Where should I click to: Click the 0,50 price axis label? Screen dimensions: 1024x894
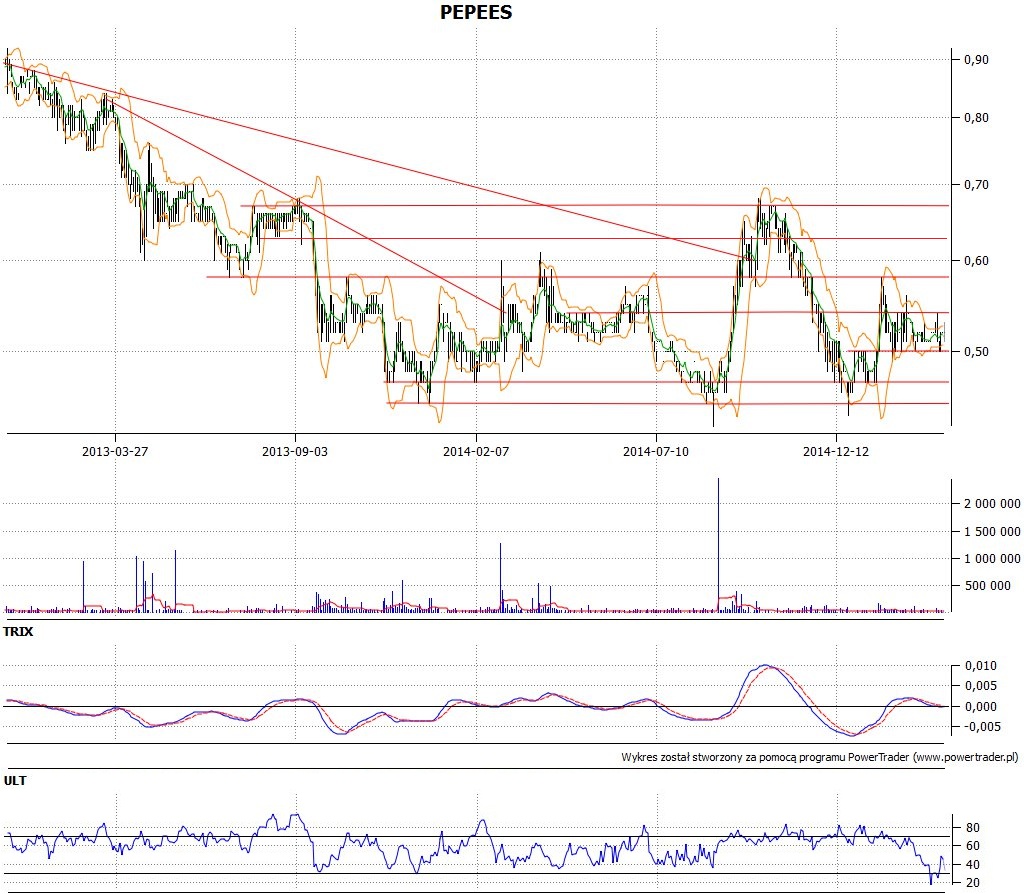[x=976, y=351]
